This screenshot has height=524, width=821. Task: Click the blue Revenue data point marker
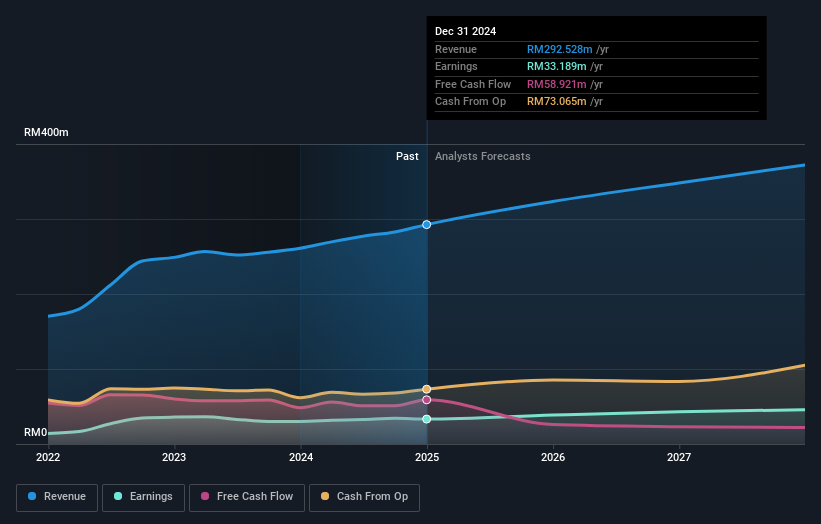click(427, 225)
